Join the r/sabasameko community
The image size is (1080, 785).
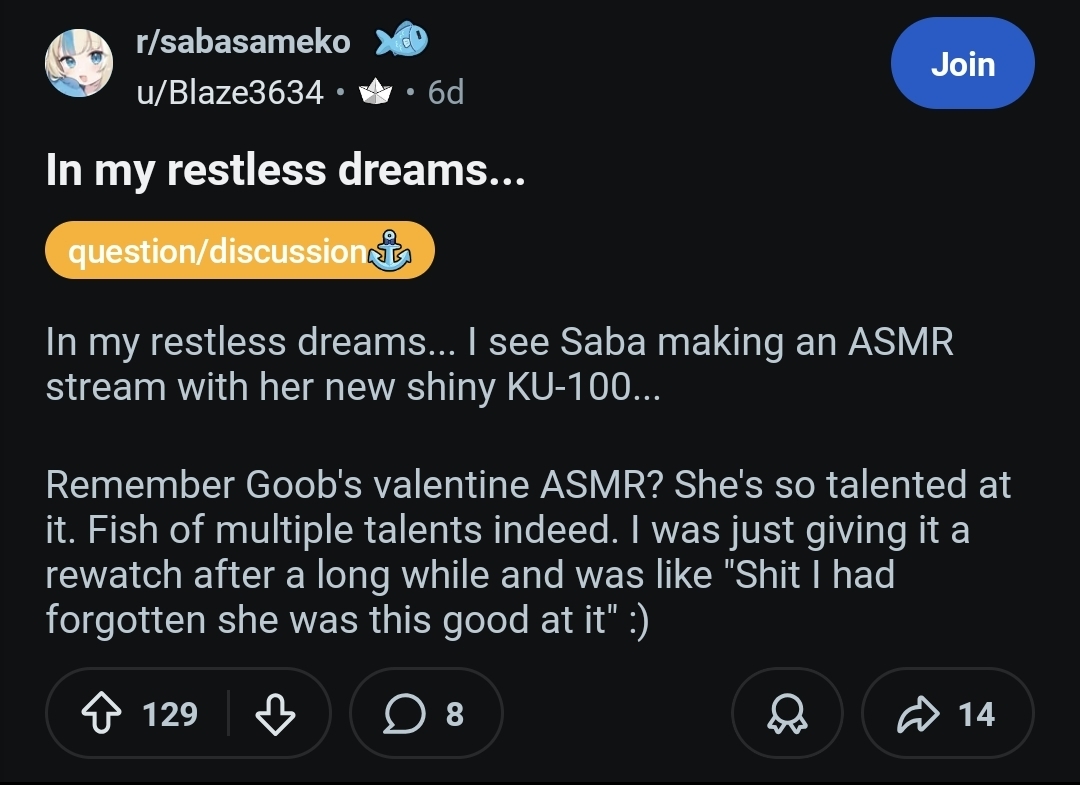point(962,64)
